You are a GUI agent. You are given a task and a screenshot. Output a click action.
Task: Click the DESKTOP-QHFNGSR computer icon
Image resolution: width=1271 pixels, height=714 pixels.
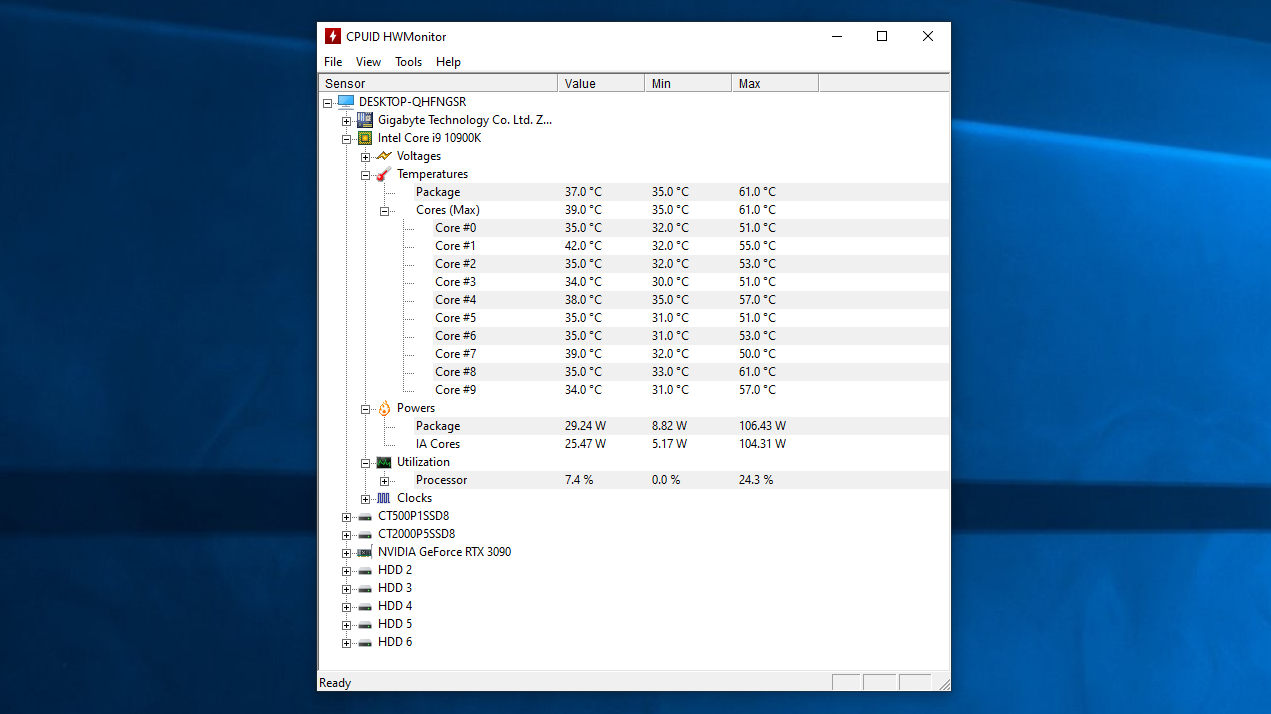[345, 101]
